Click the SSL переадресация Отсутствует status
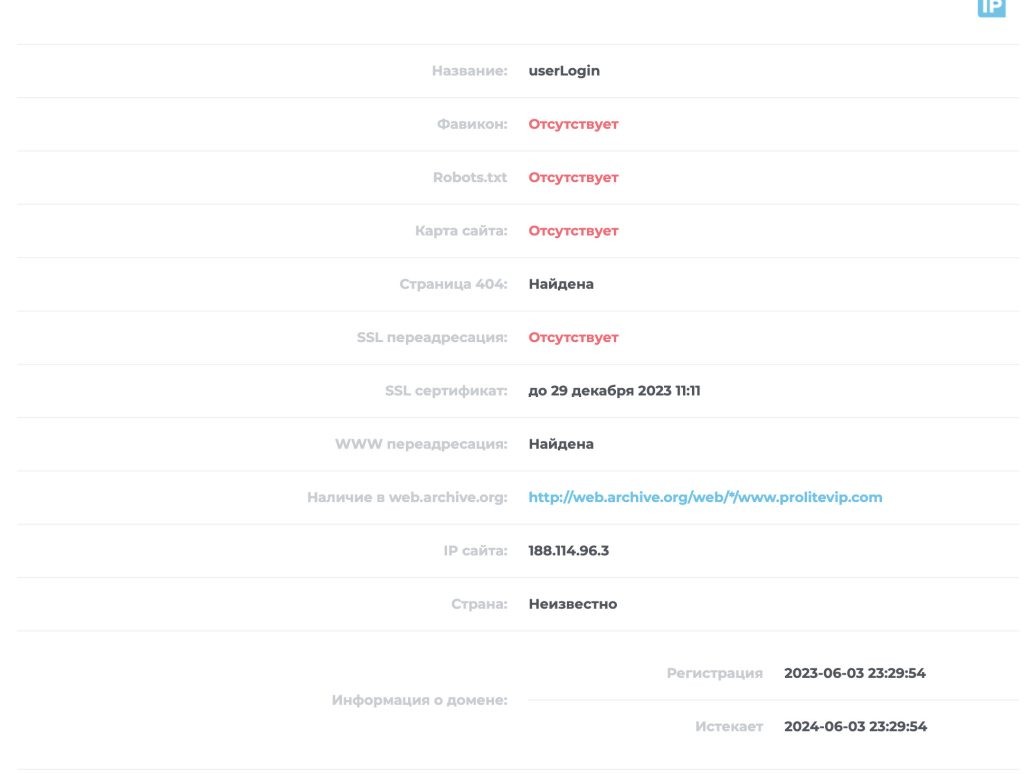The height and width of the screenshot is (774, 1024). [573, 338]
